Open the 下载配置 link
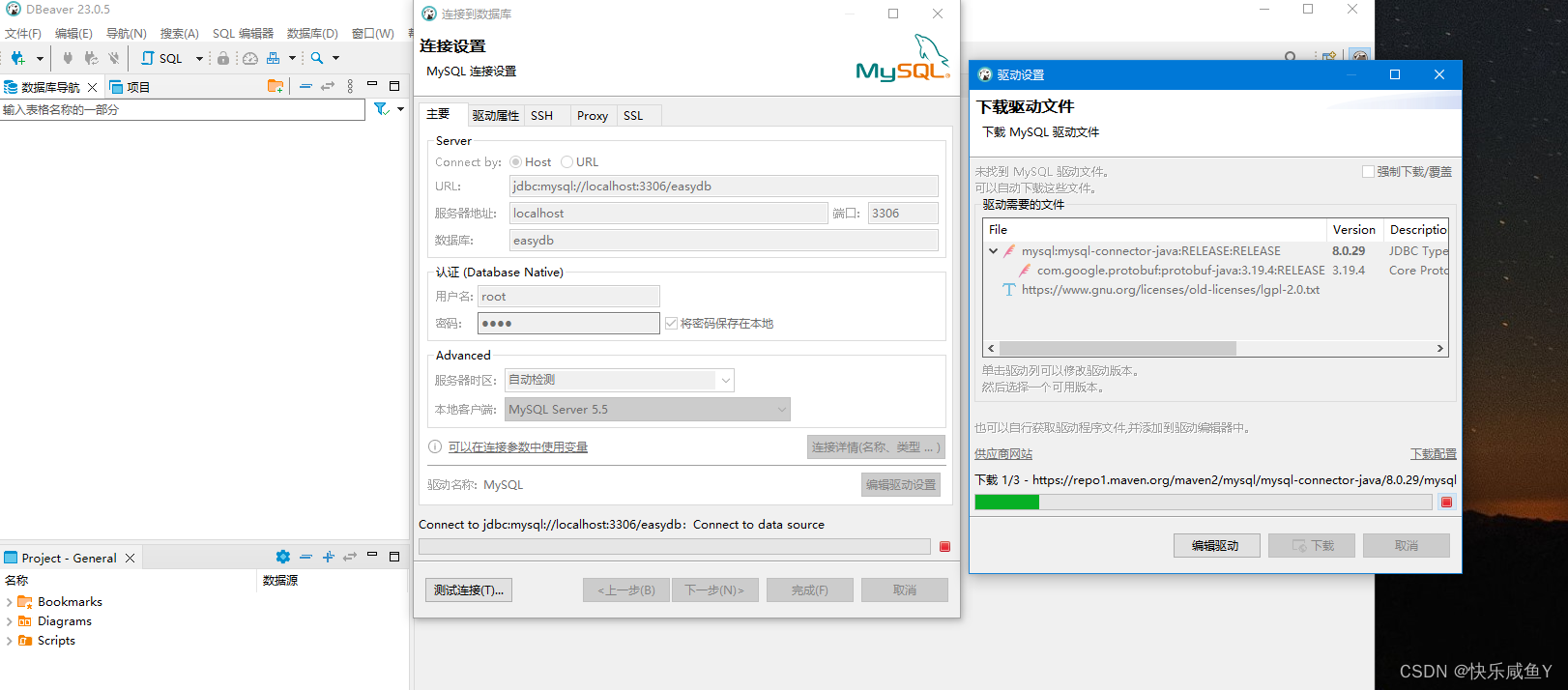 click(1433, 454)
